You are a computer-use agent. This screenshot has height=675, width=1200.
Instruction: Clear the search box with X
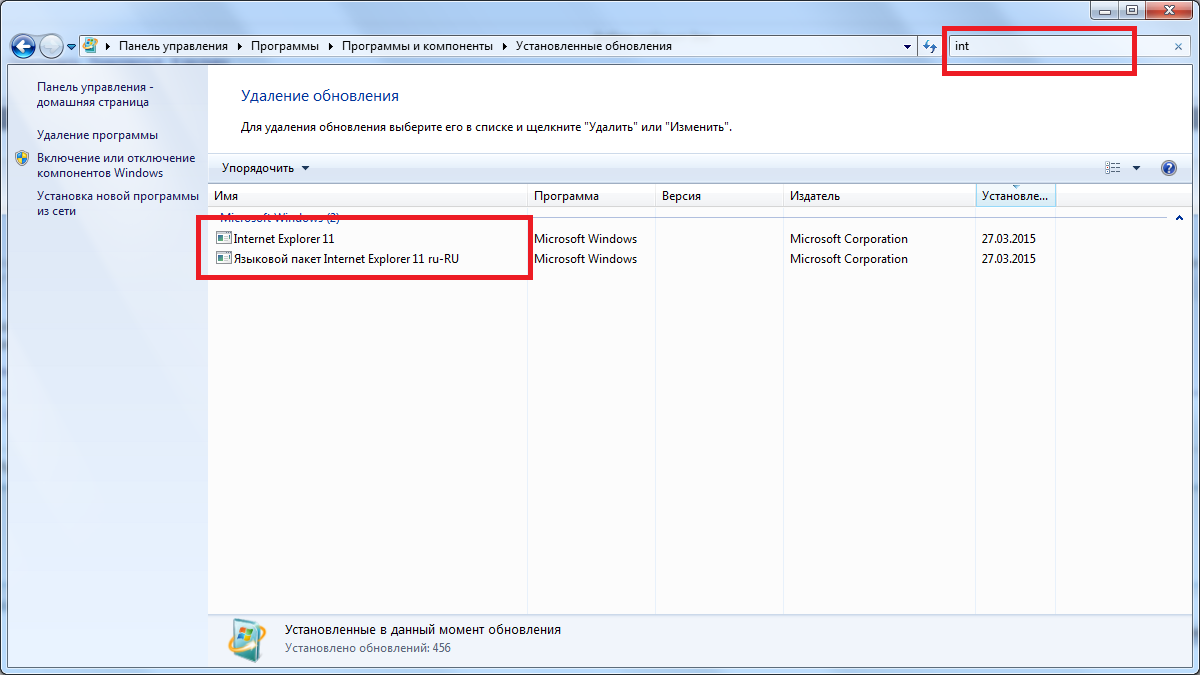click(x=1178, y=46)
